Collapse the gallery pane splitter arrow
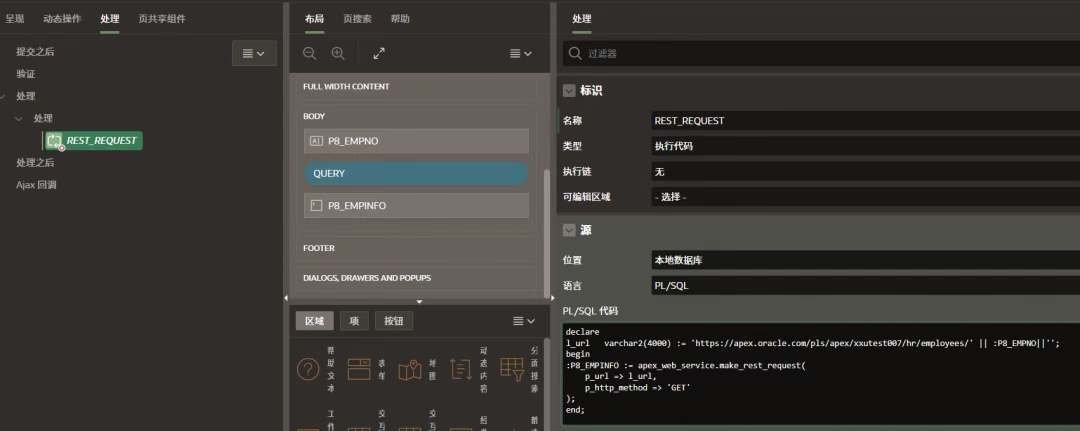Image resolution: width=1080 pixels, height=431 pixels. tap(419, 302)
